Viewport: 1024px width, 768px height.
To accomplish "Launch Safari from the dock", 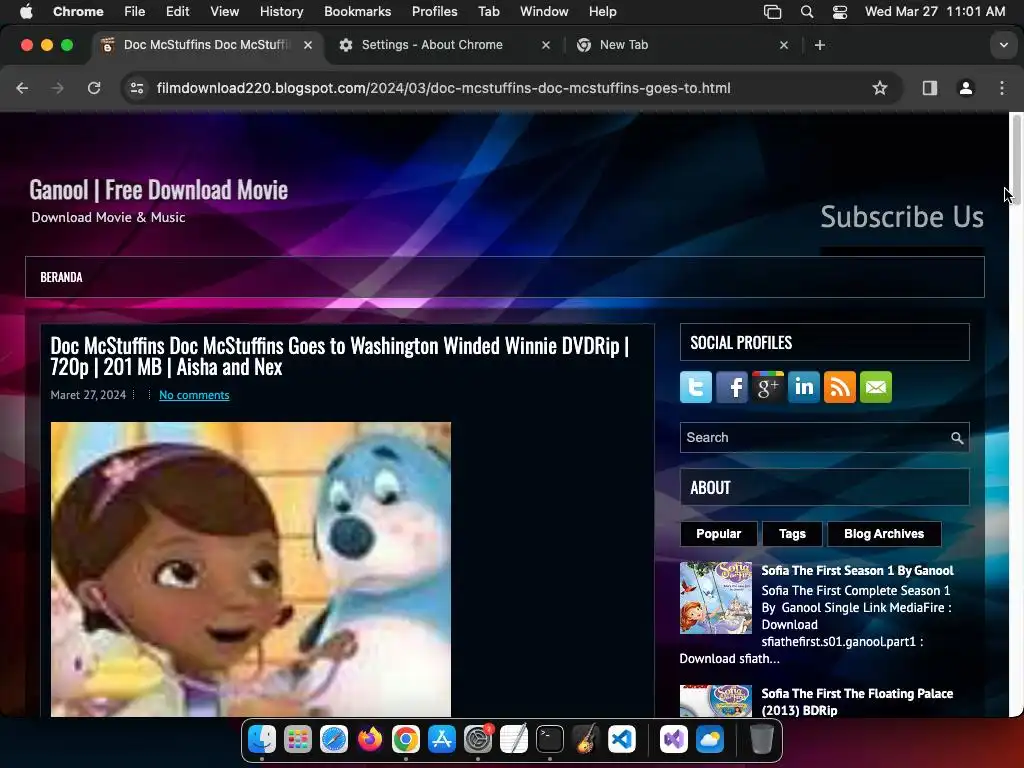I will click(334, 739).
